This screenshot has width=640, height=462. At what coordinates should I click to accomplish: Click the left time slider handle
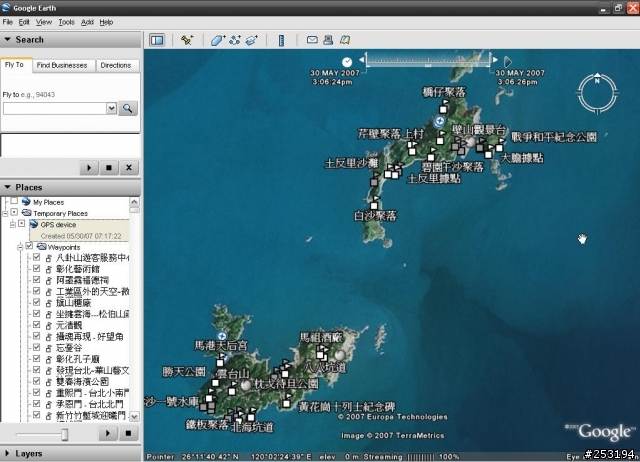tap(363, 60)
